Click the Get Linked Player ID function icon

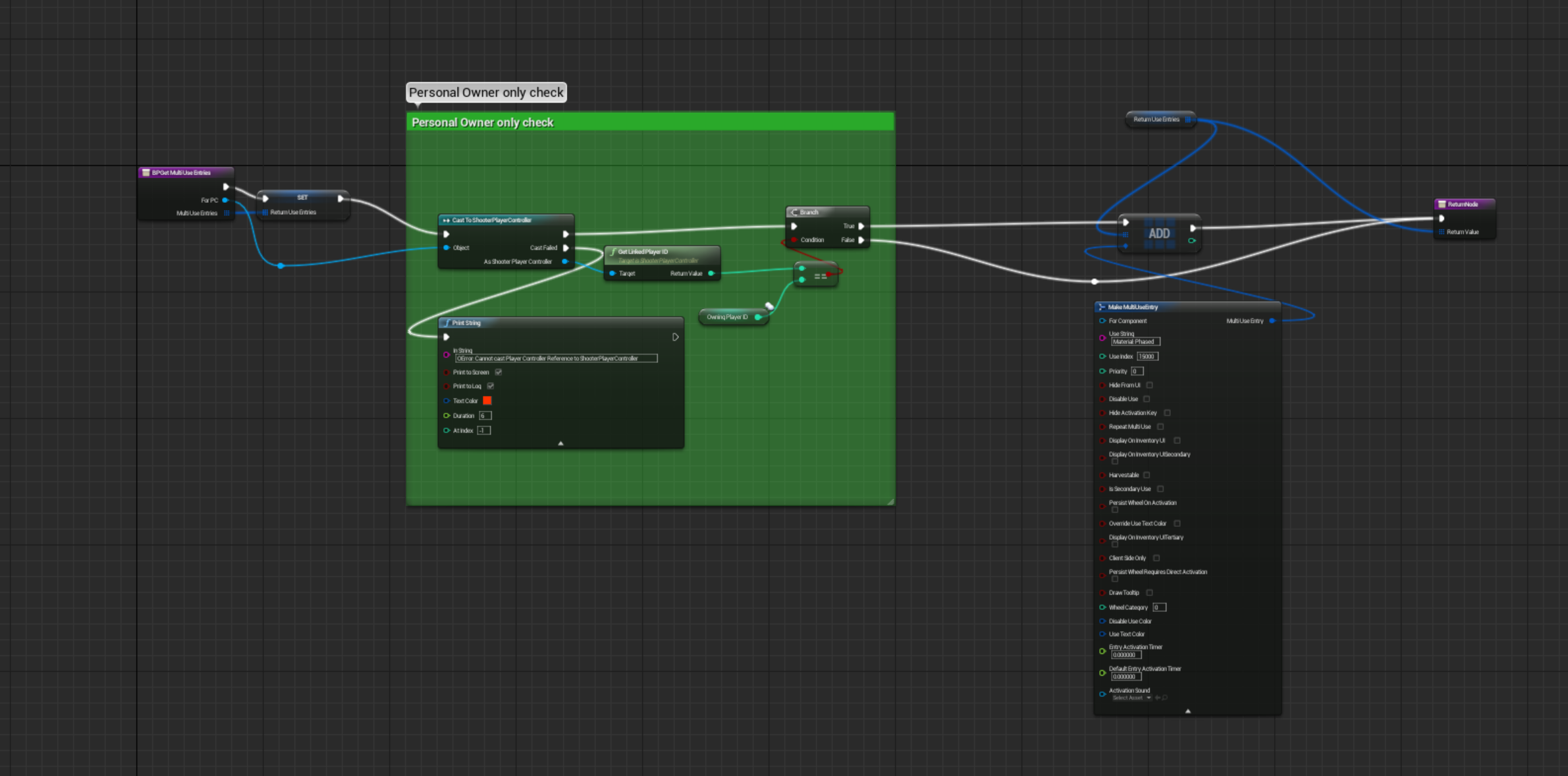click(x=613, y=252)
